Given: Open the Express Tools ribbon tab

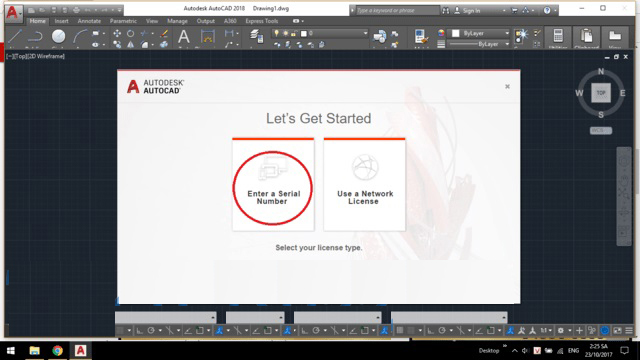Looking at the screenshot, I should [x=262, y=21].
